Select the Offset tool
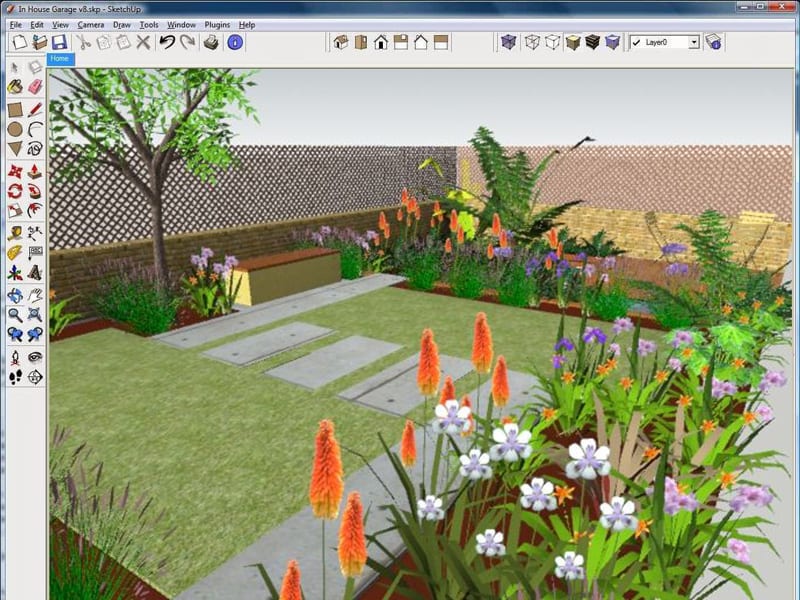800x600 pixels. point(35,211)
